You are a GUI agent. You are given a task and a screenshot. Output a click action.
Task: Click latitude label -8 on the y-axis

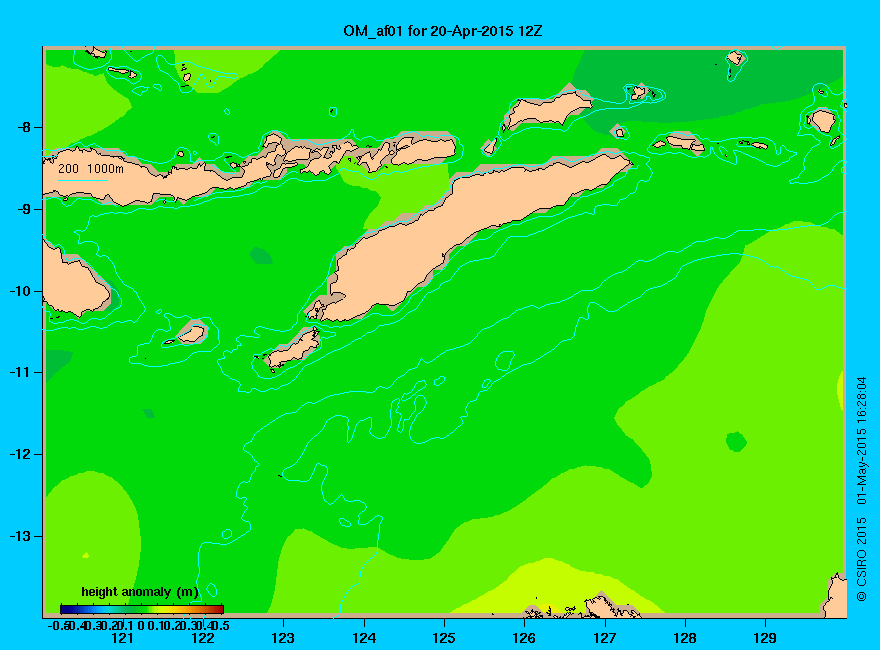click(x=24, y=127)
